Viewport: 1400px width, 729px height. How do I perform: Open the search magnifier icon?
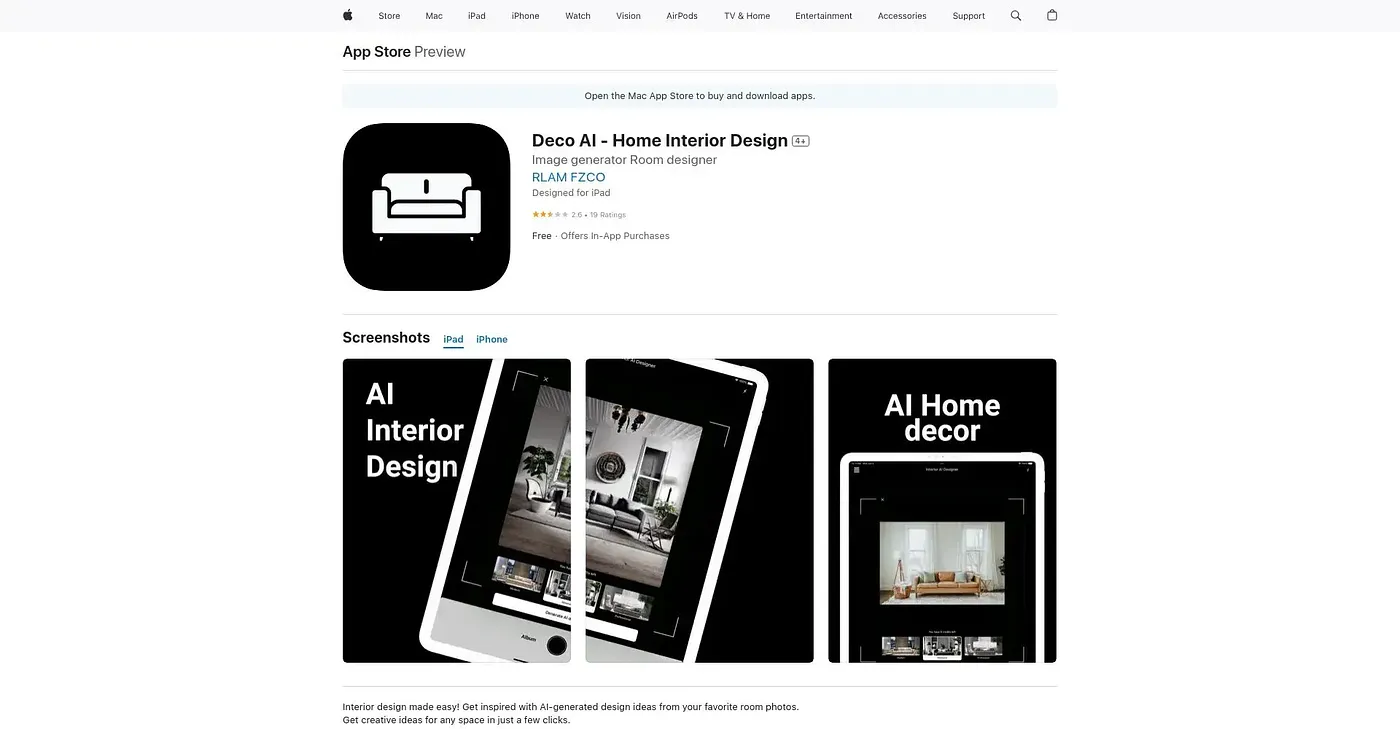pyautogui.click(x=1016, y=16)
